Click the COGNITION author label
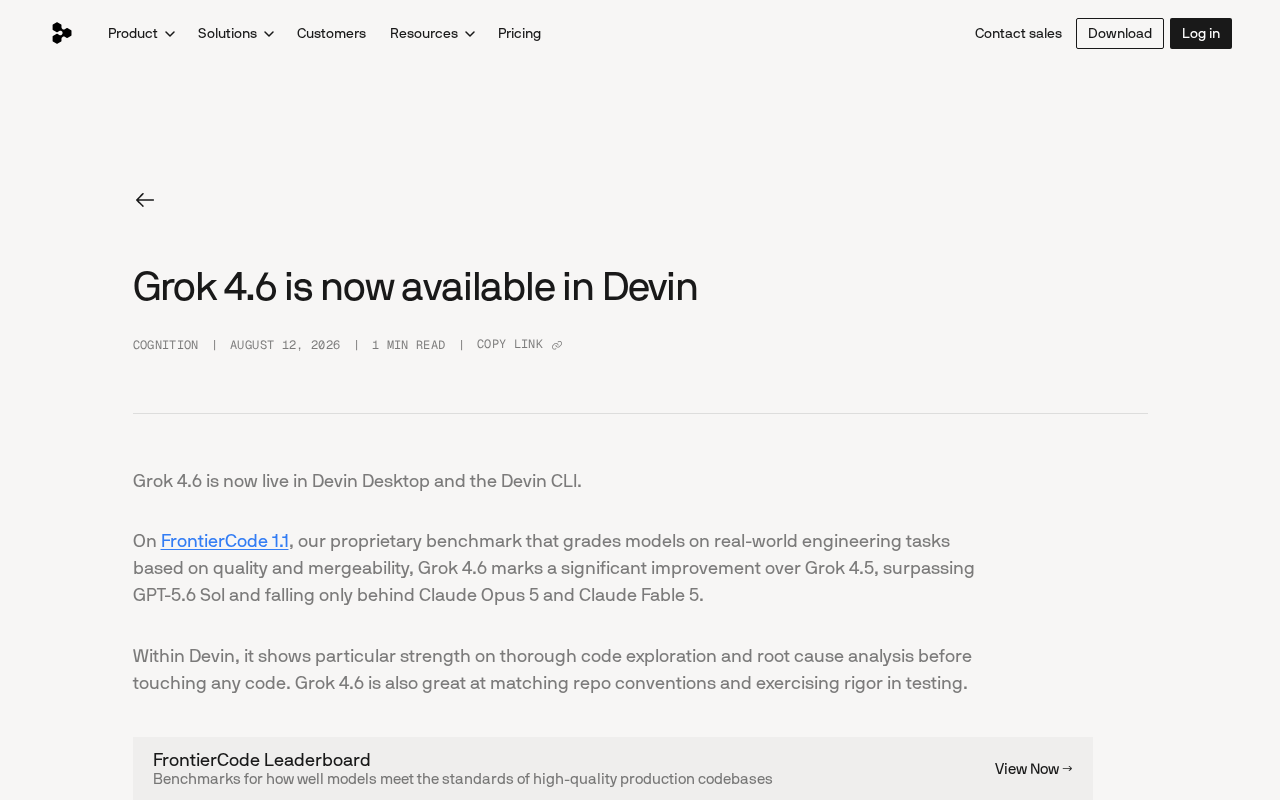The width and height of the screenshot is (1280, 800). pos(166,345)
